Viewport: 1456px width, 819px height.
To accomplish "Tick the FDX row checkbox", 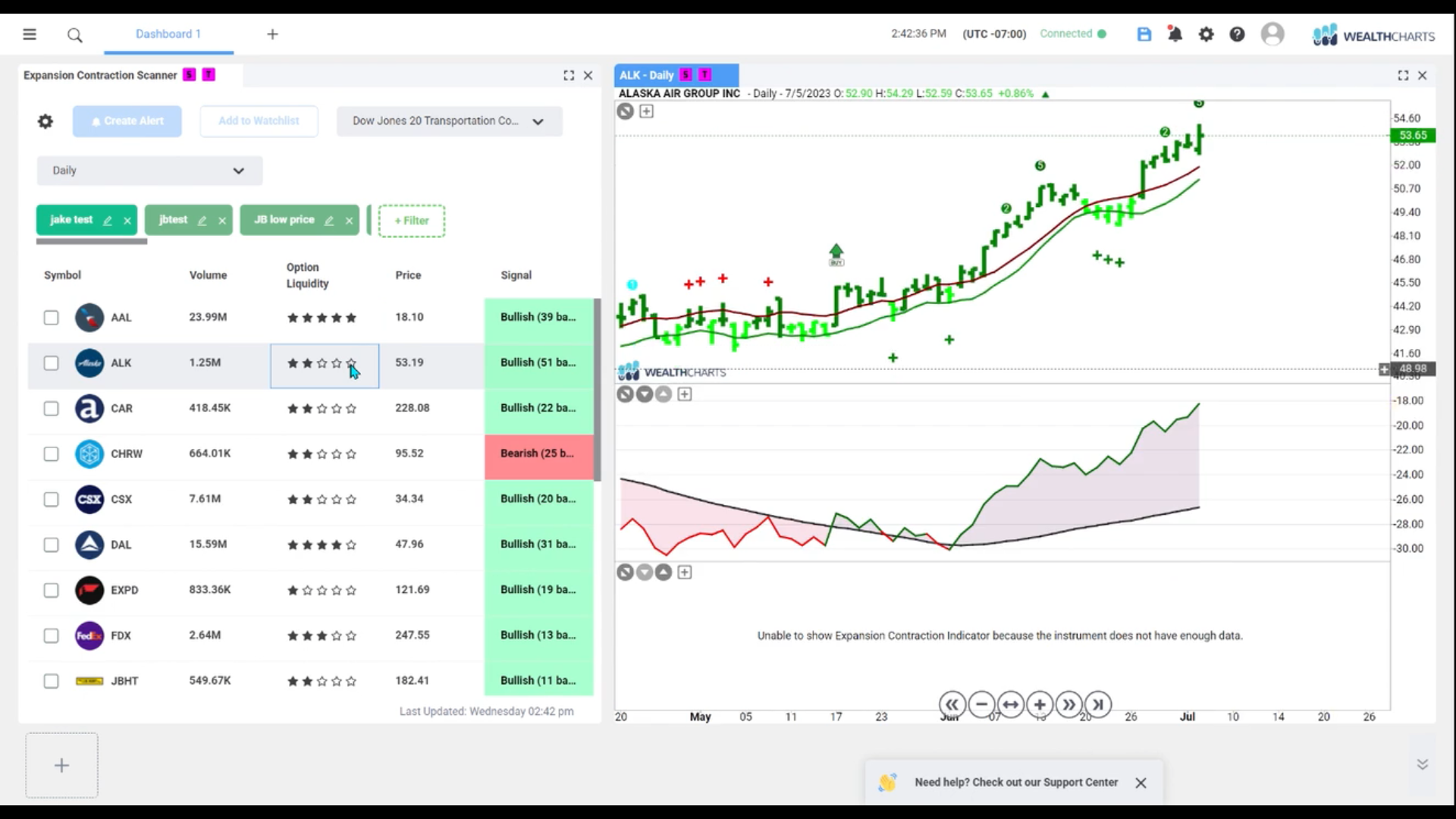I will point(51,636).
